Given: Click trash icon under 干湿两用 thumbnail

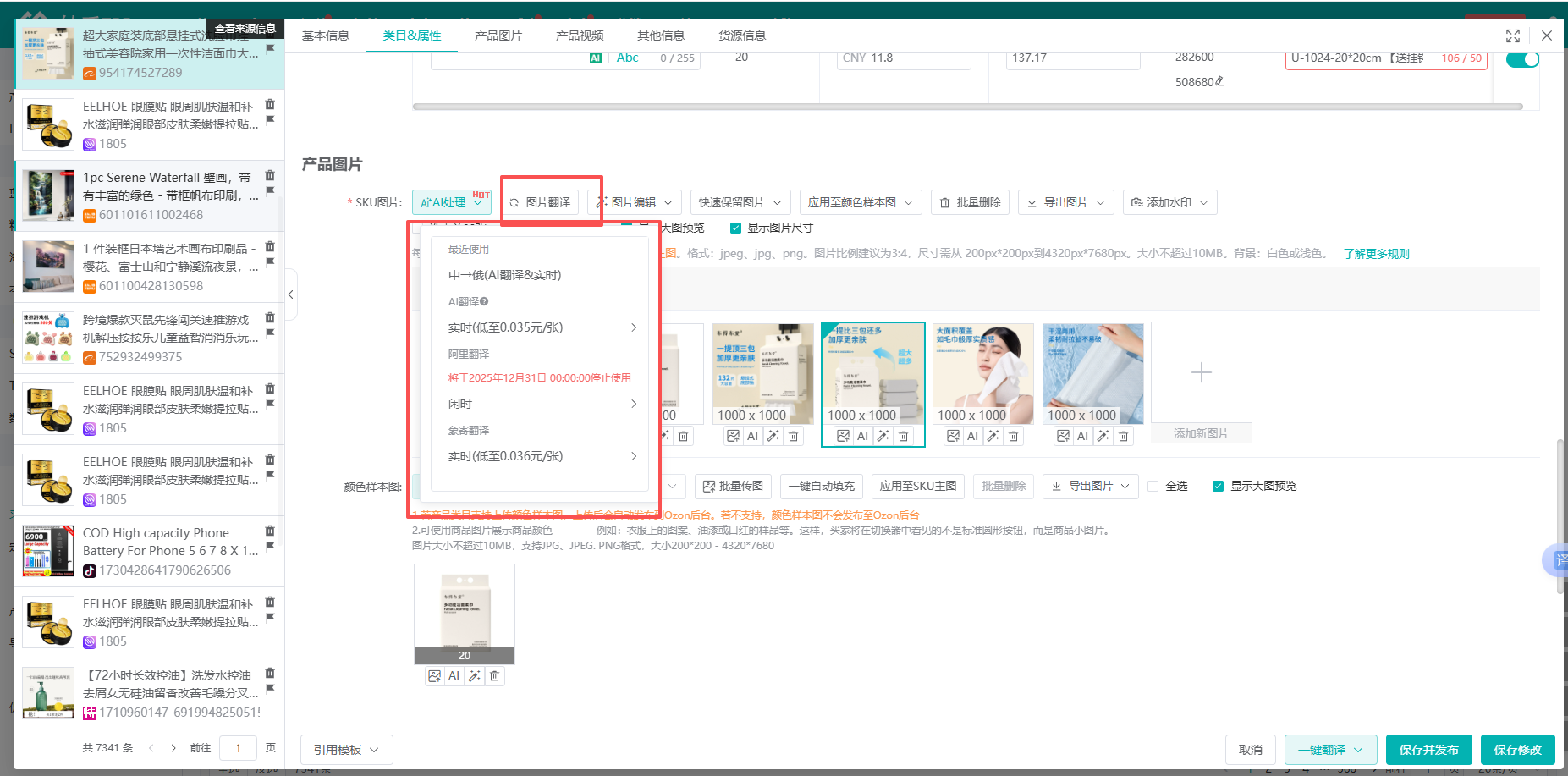Looking at the screenshot, I should tap(1124, 436).
